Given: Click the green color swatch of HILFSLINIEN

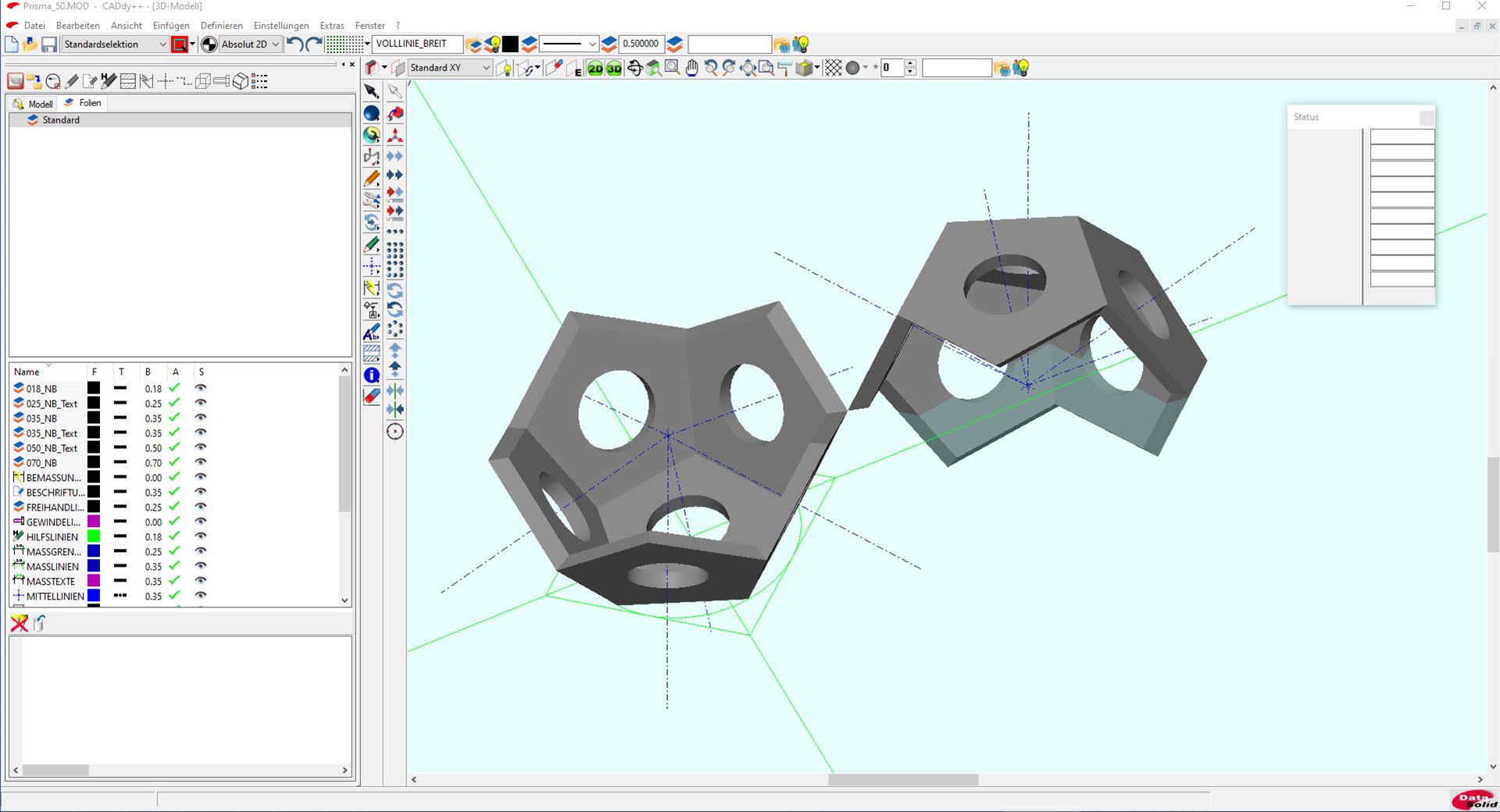Looking at the screenshot, I should pos(94,536).
